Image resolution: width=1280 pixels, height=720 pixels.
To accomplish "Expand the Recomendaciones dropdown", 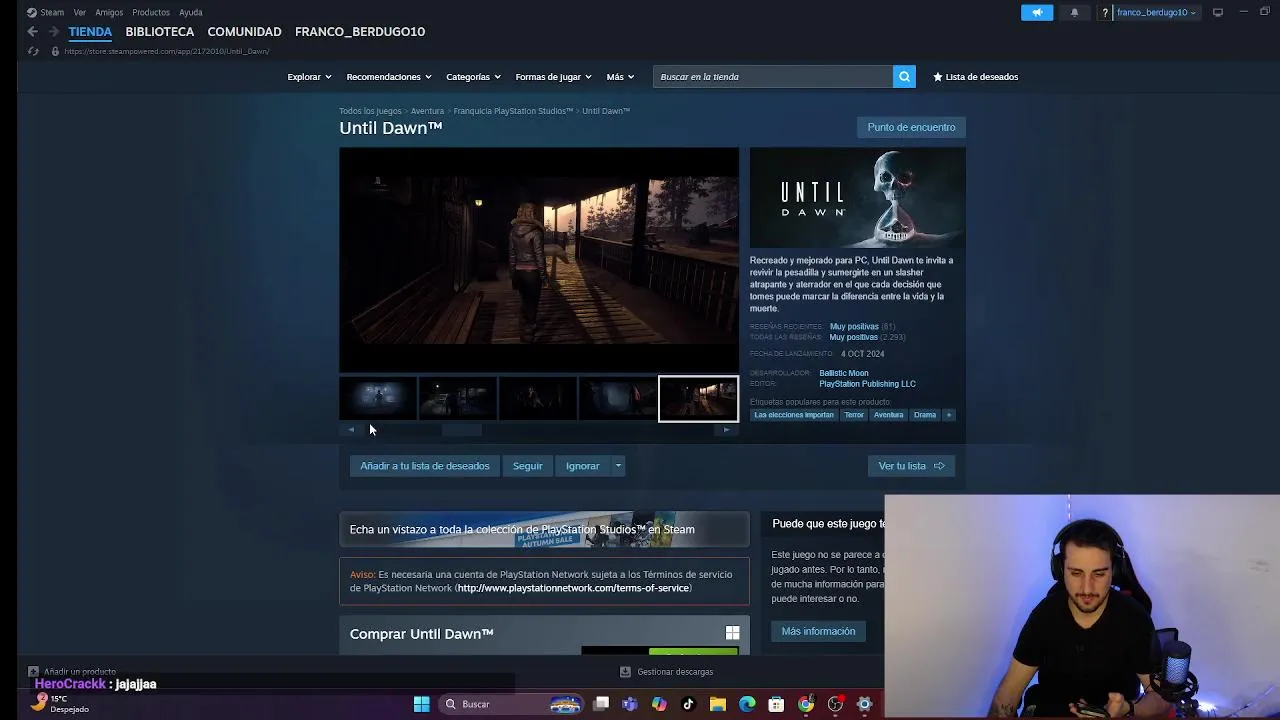I will (x=389, y=77).
